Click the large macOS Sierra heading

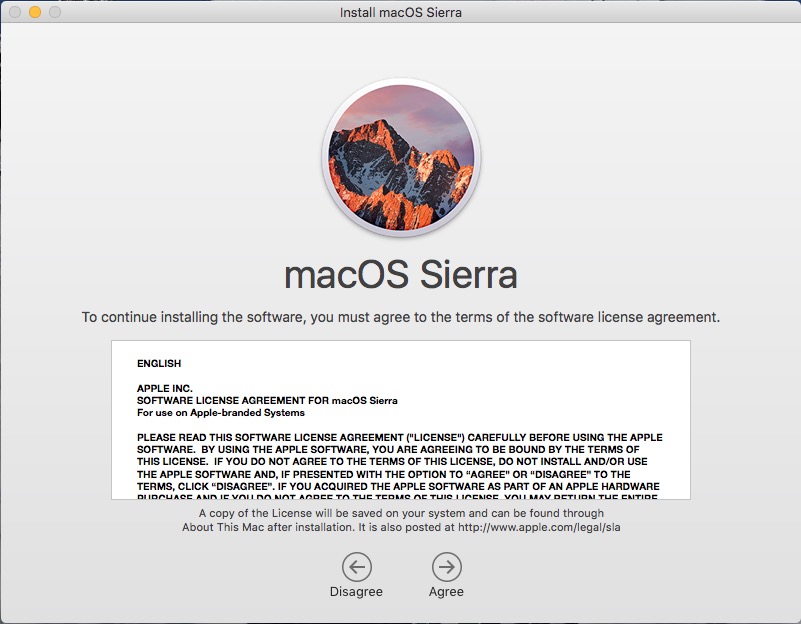coord(401,274)
